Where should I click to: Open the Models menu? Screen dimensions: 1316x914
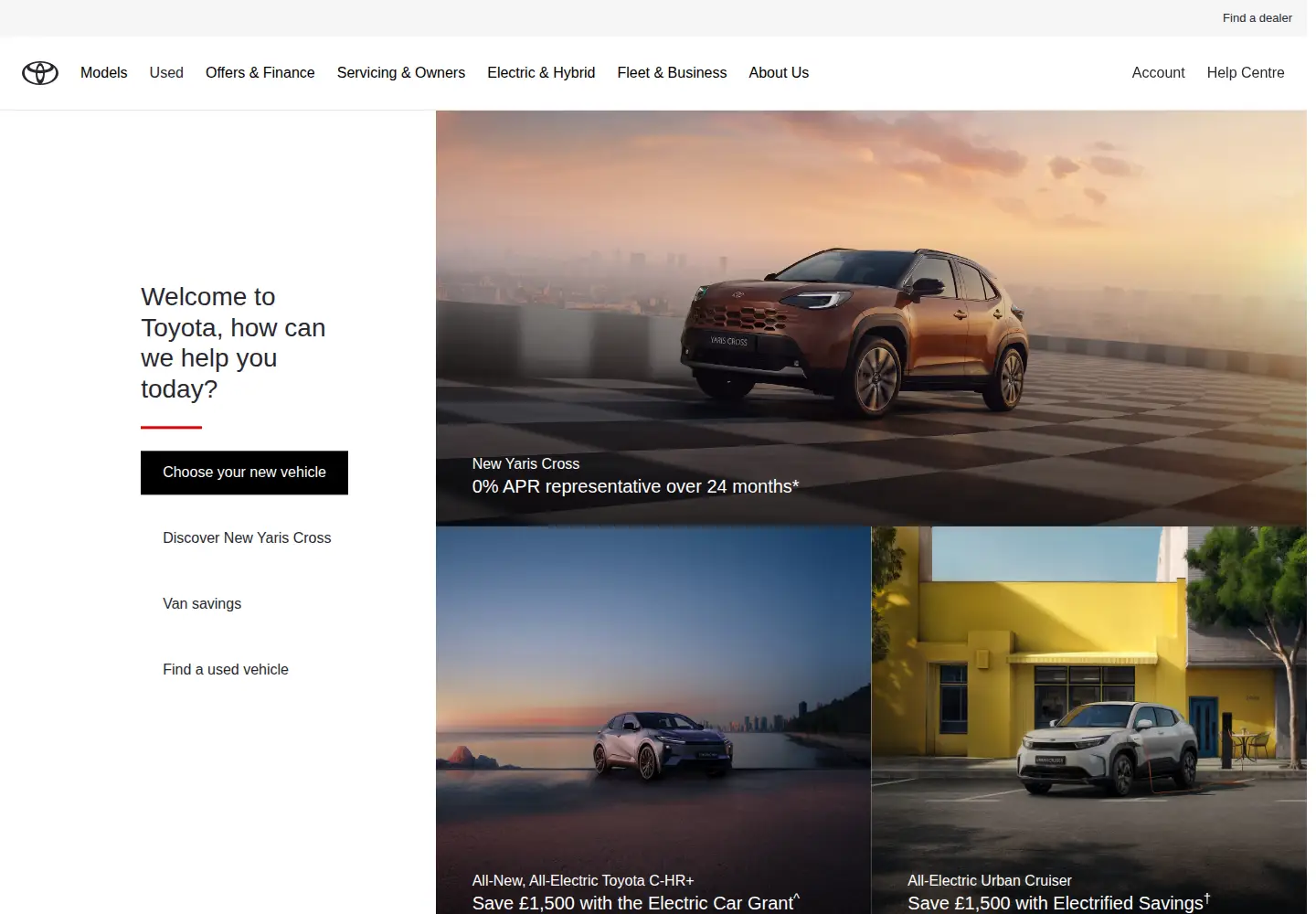pyautogui.click(x=104, y=73)
